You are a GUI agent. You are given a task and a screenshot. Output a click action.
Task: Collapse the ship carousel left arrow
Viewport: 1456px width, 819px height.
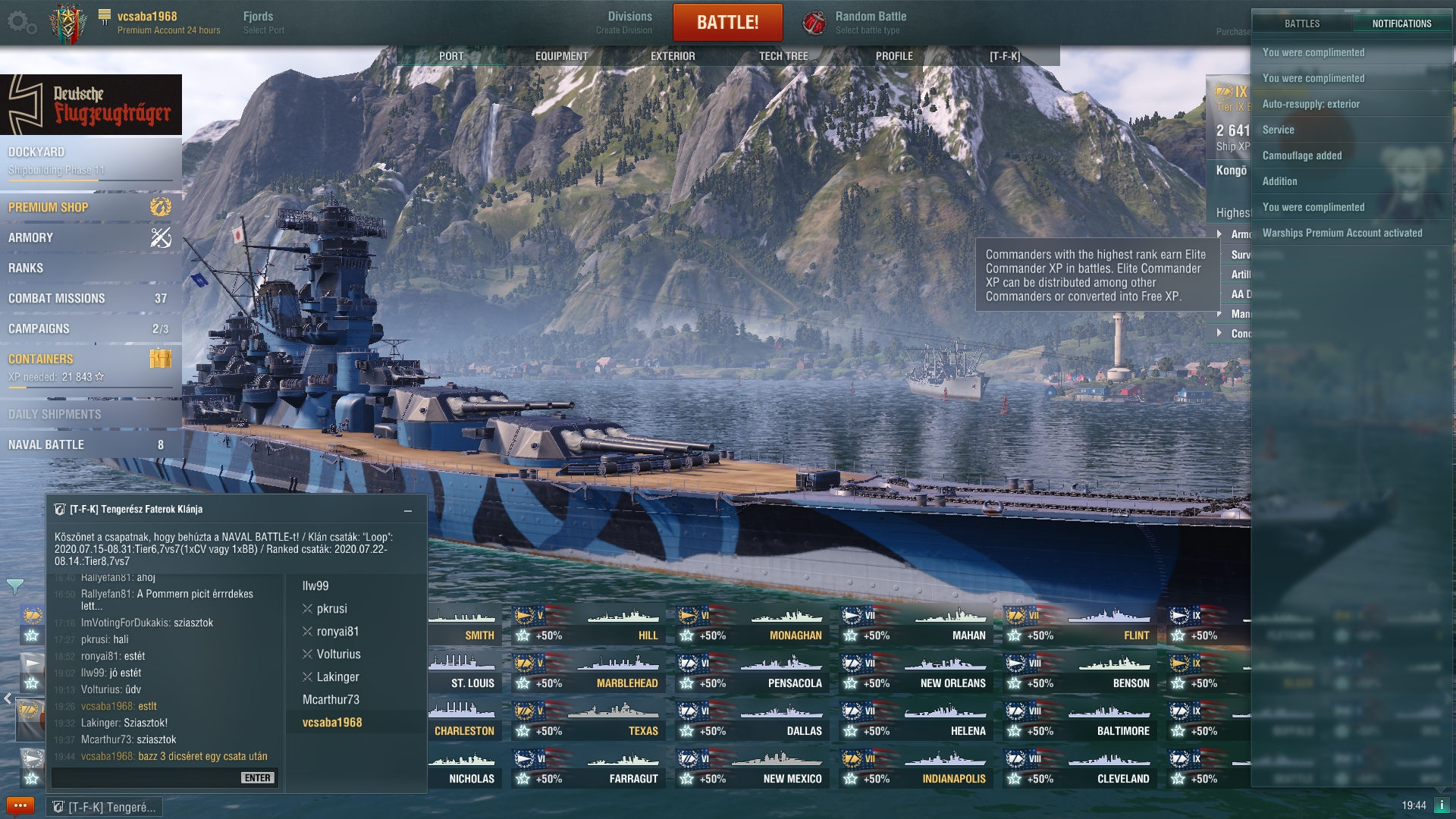coord(8,699)
